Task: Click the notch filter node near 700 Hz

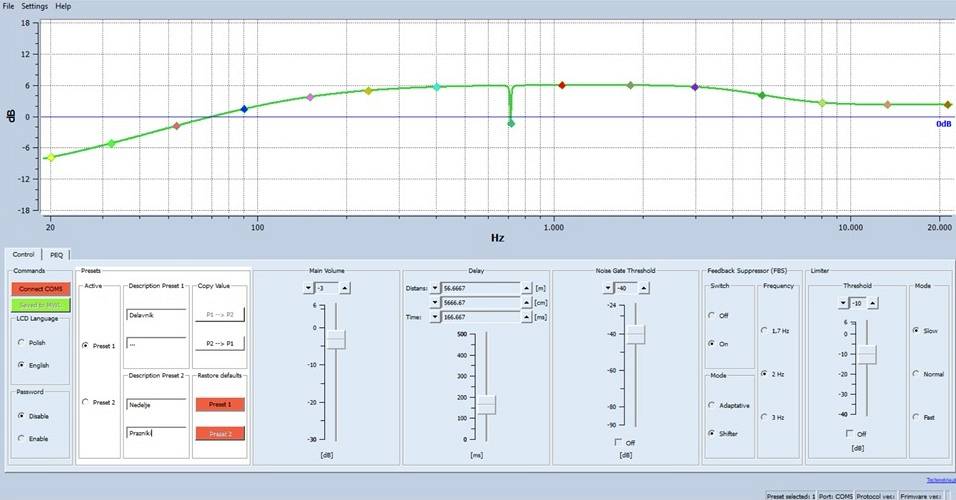Action: click(x=511, y=123)
